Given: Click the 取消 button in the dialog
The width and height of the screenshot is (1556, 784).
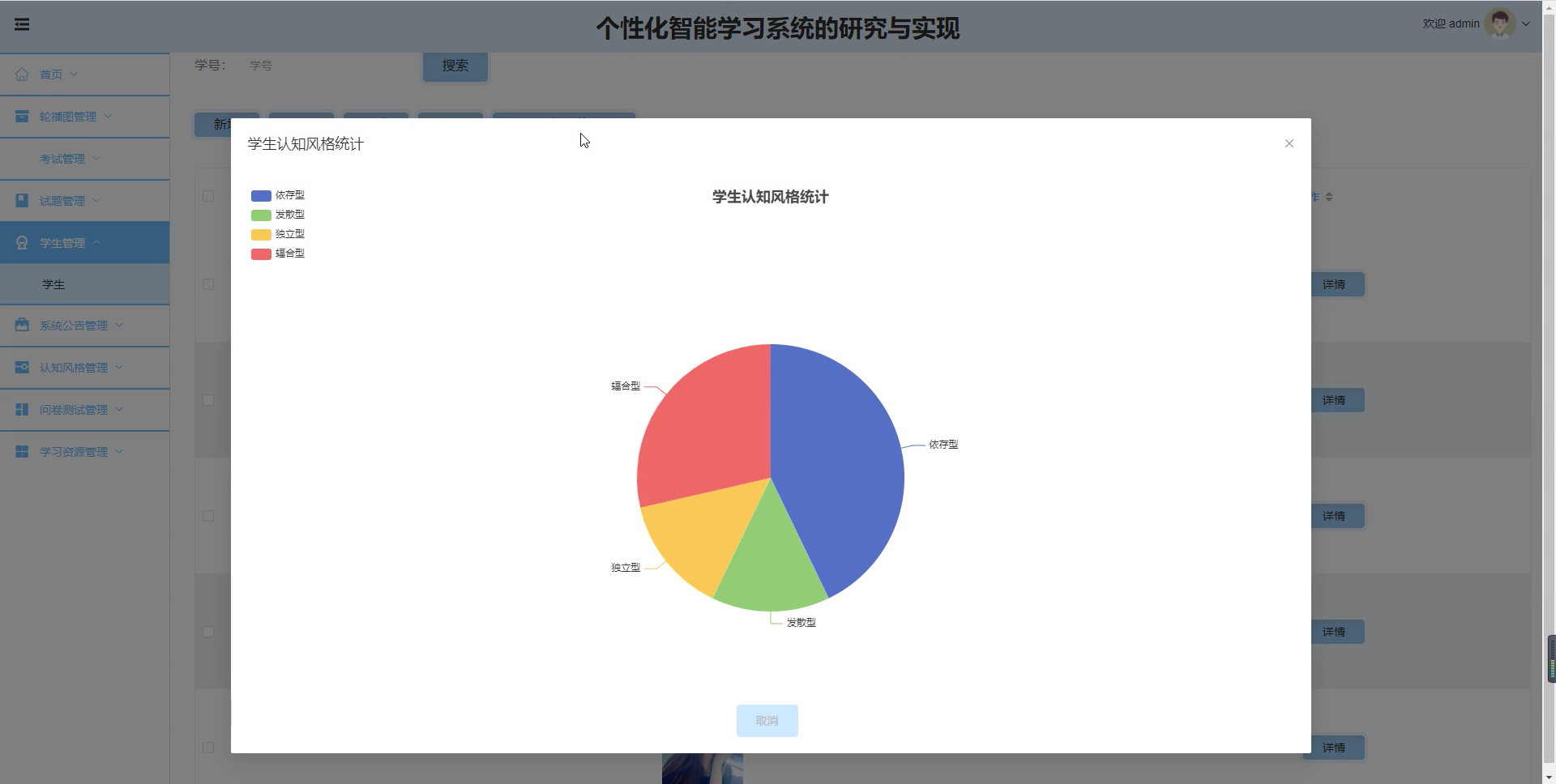Looking at the screenshot, I should pos(767,720).
